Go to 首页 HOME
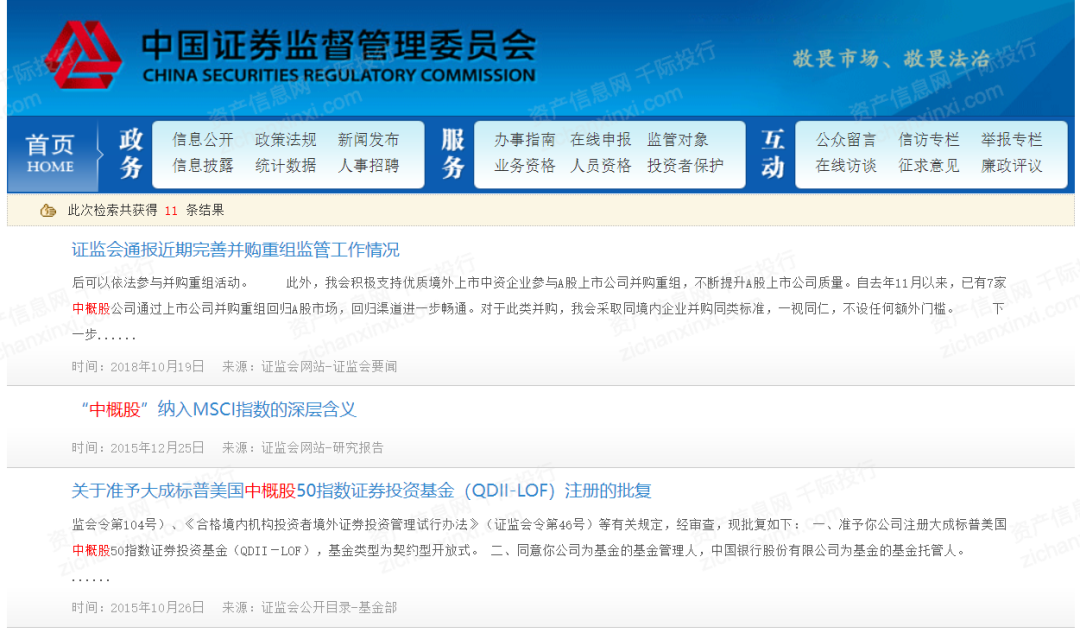This screenshot has height=633, width=1080. pyautogui.click(x=50, y=154)
